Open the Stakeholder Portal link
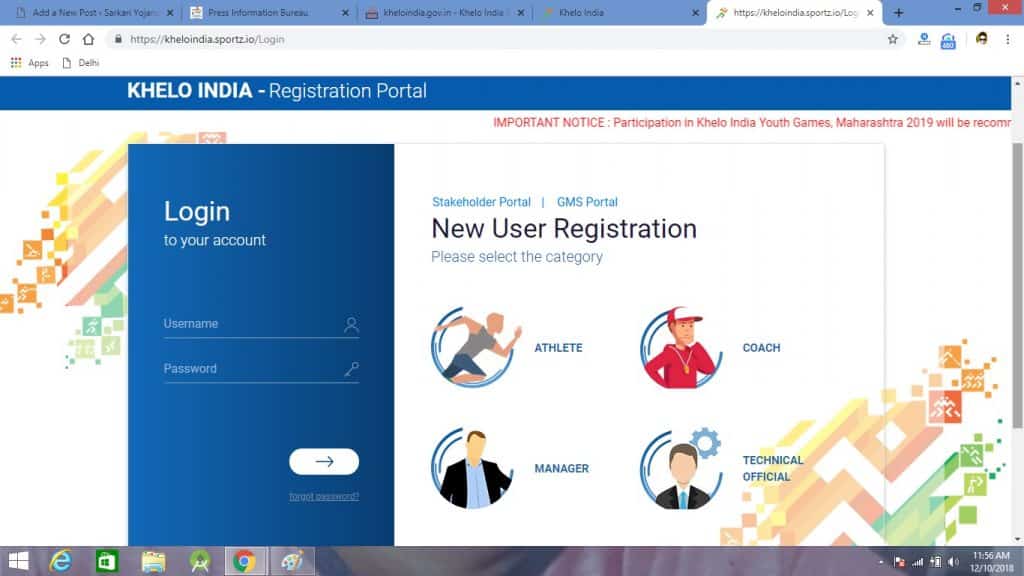Screen dimensions: 1024x576 pos(481,202)
